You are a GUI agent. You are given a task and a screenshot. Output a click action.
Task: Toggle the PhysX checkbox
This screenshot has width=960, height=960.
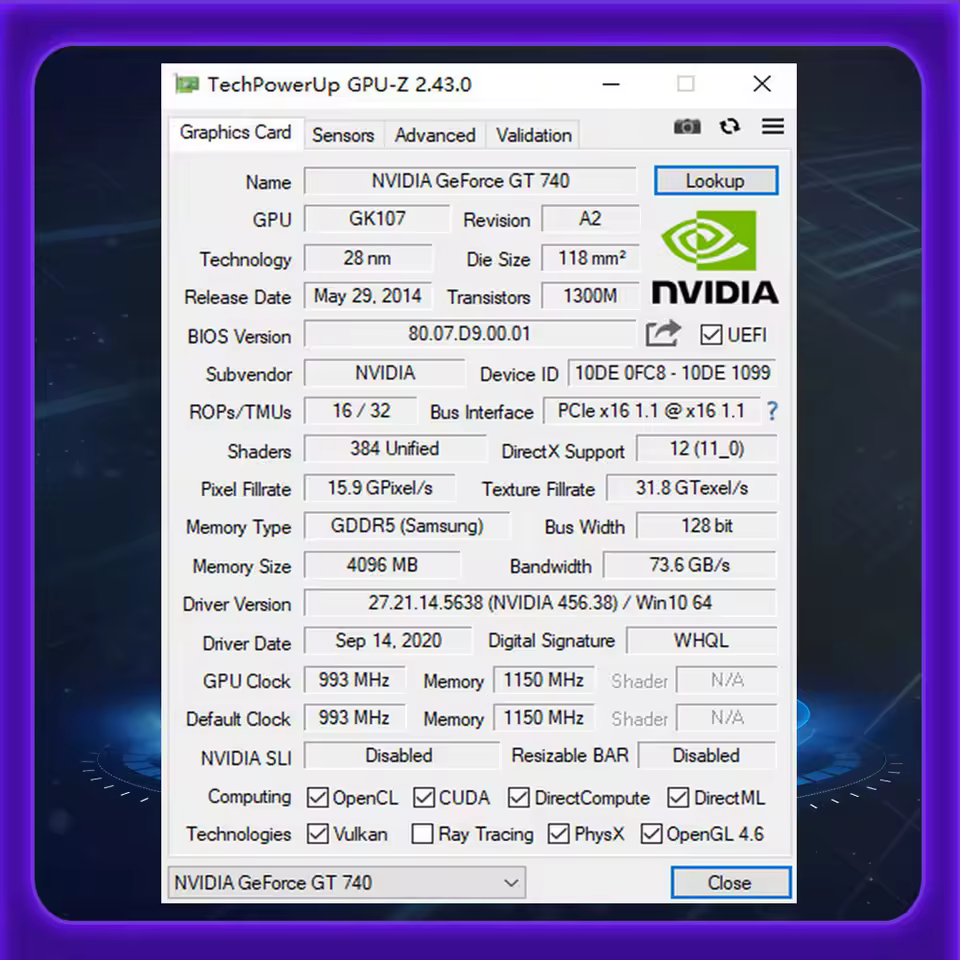point(558,834)
